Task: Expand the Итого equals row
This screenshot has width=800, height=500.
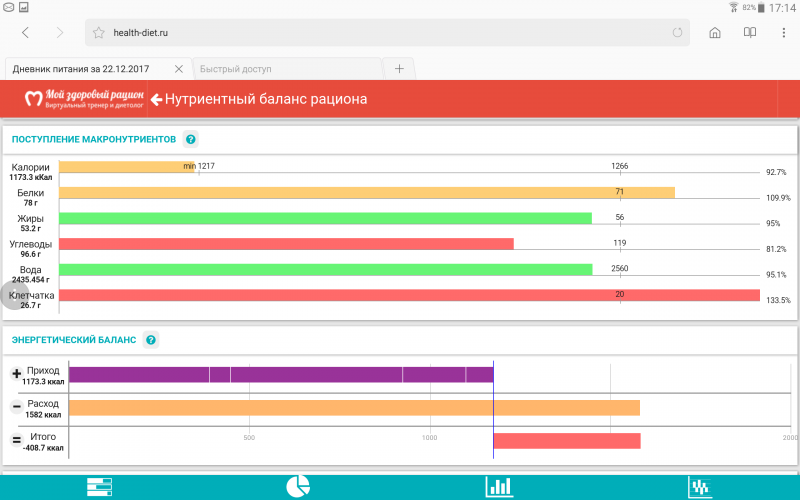Action: [x=16, y=440]
